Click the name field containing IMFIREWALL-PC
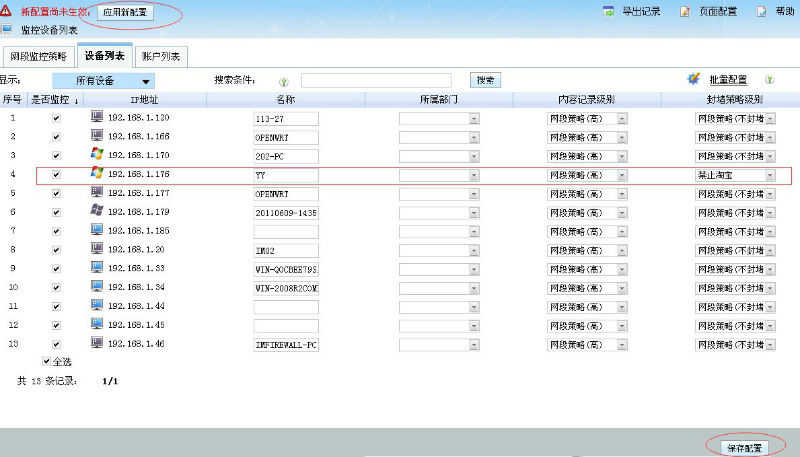 tap(286, 344)
